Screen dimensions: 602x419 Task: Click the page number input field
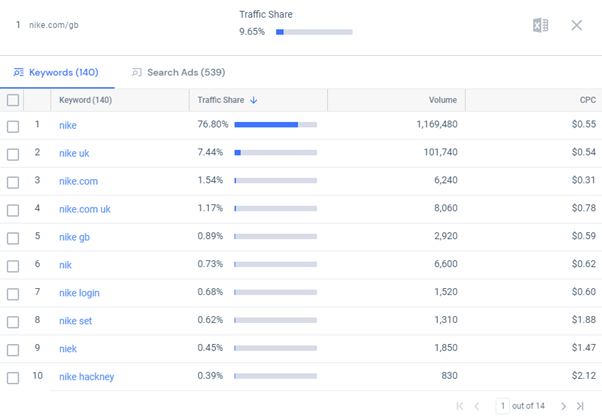pyautogui.click(x=503, y=406)
